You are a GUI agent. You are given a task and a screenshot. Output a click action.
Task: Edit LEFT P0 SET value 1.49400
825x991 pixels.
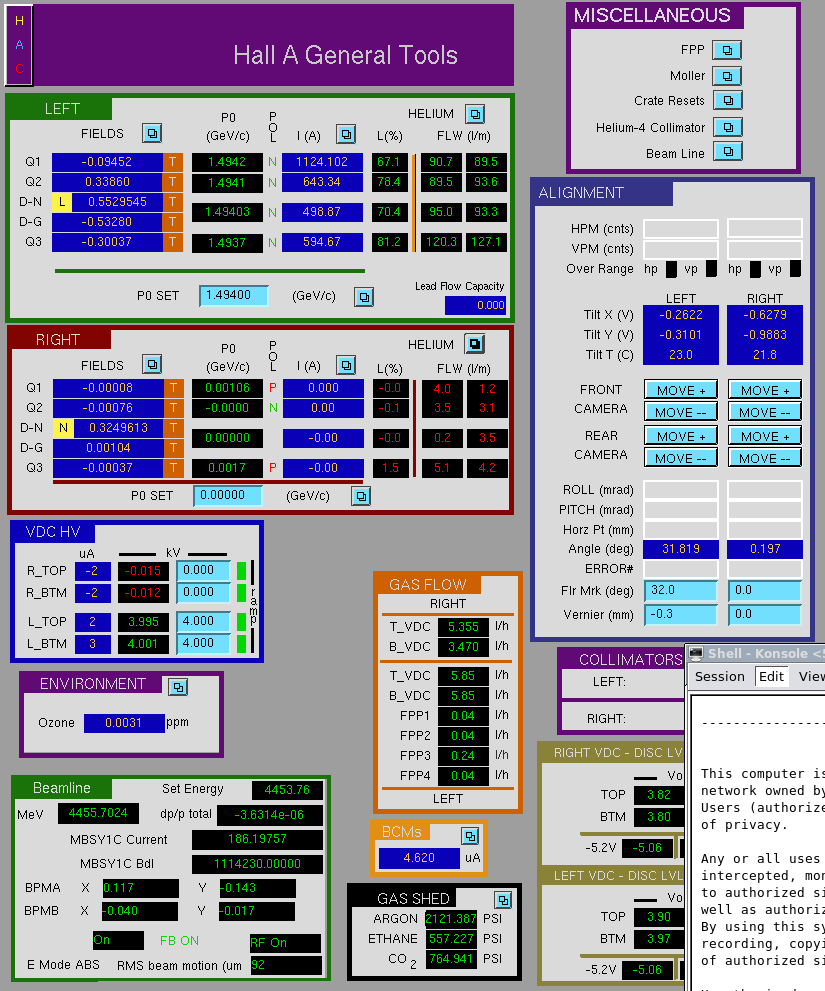(x=233, y=296)
